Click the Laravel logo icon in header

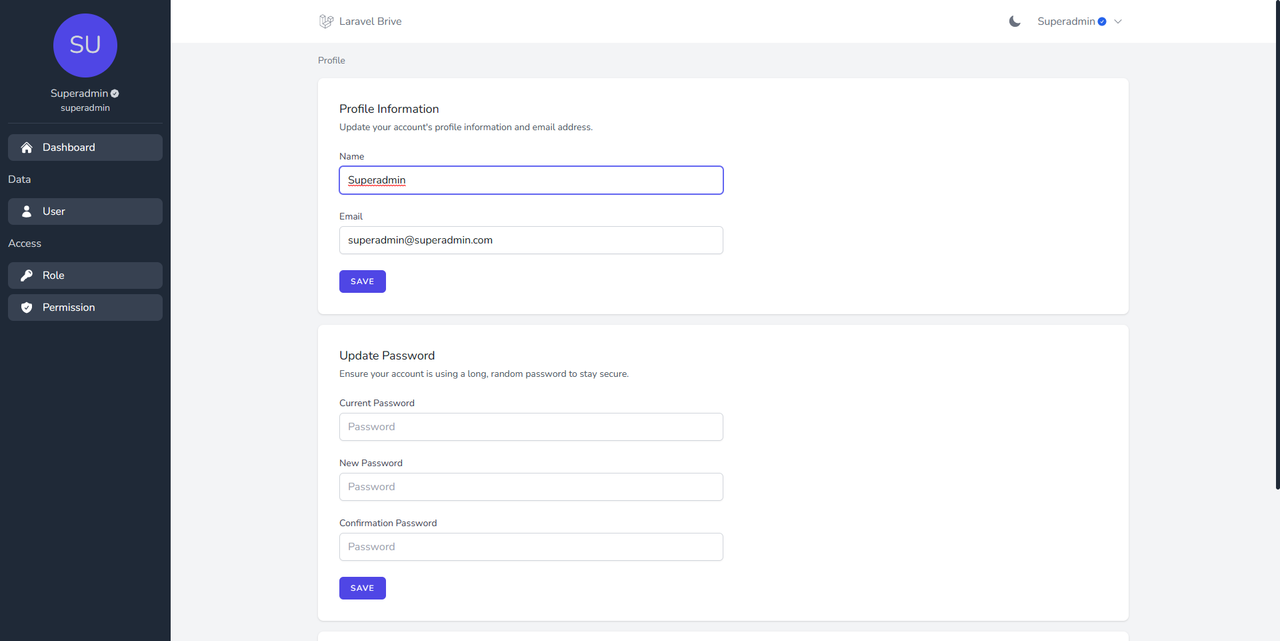click(x=325, y=21)
